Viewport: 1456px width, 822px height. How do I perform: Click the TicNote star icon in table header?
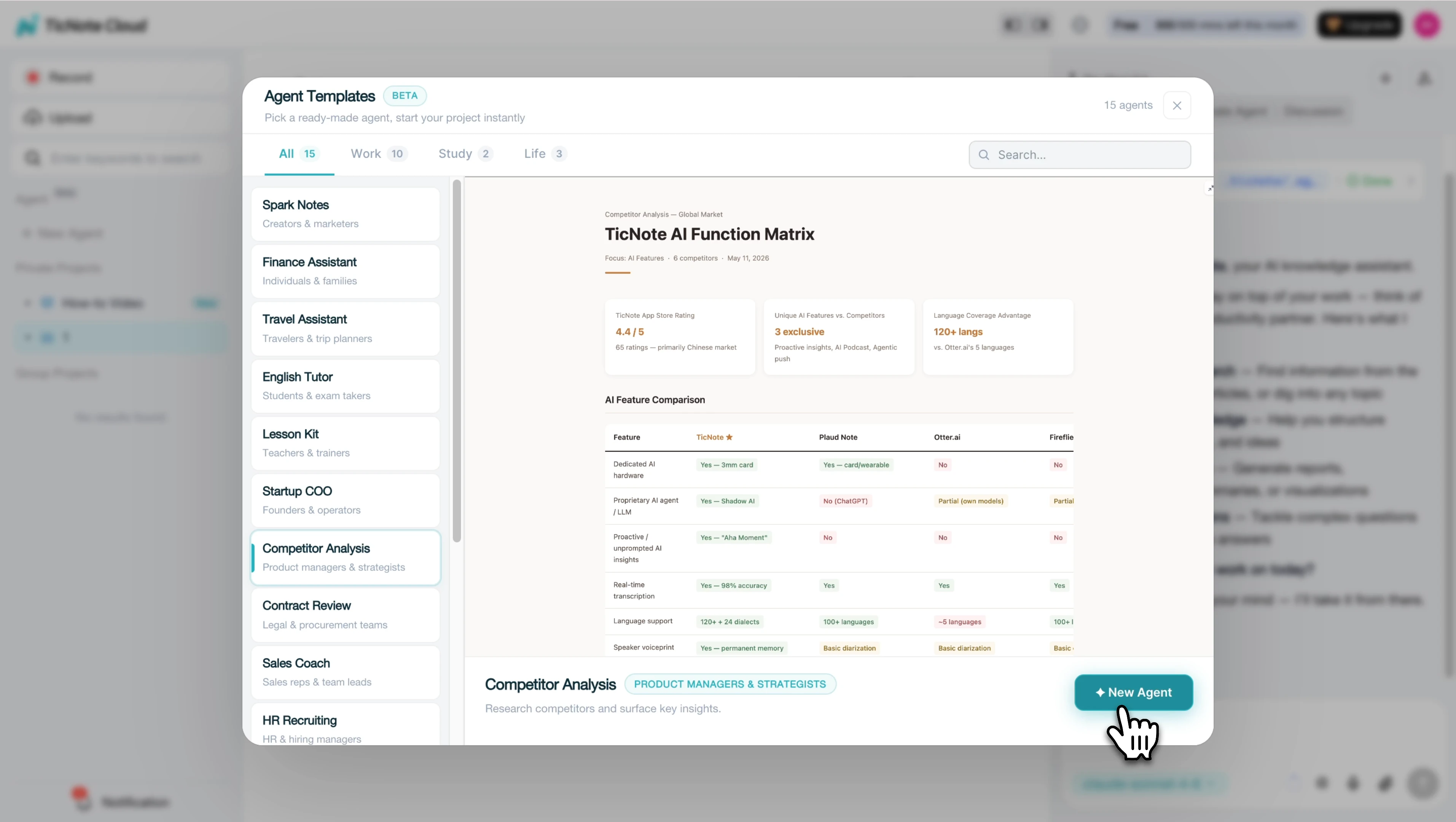click(729, 437)
